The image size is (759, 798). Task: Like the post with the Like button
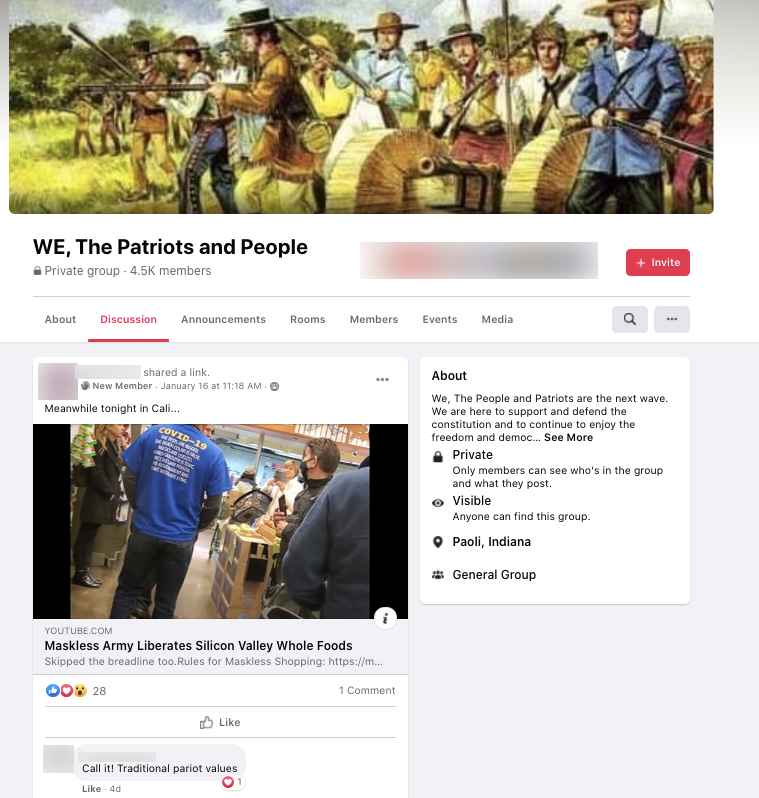tap(220, 722)
